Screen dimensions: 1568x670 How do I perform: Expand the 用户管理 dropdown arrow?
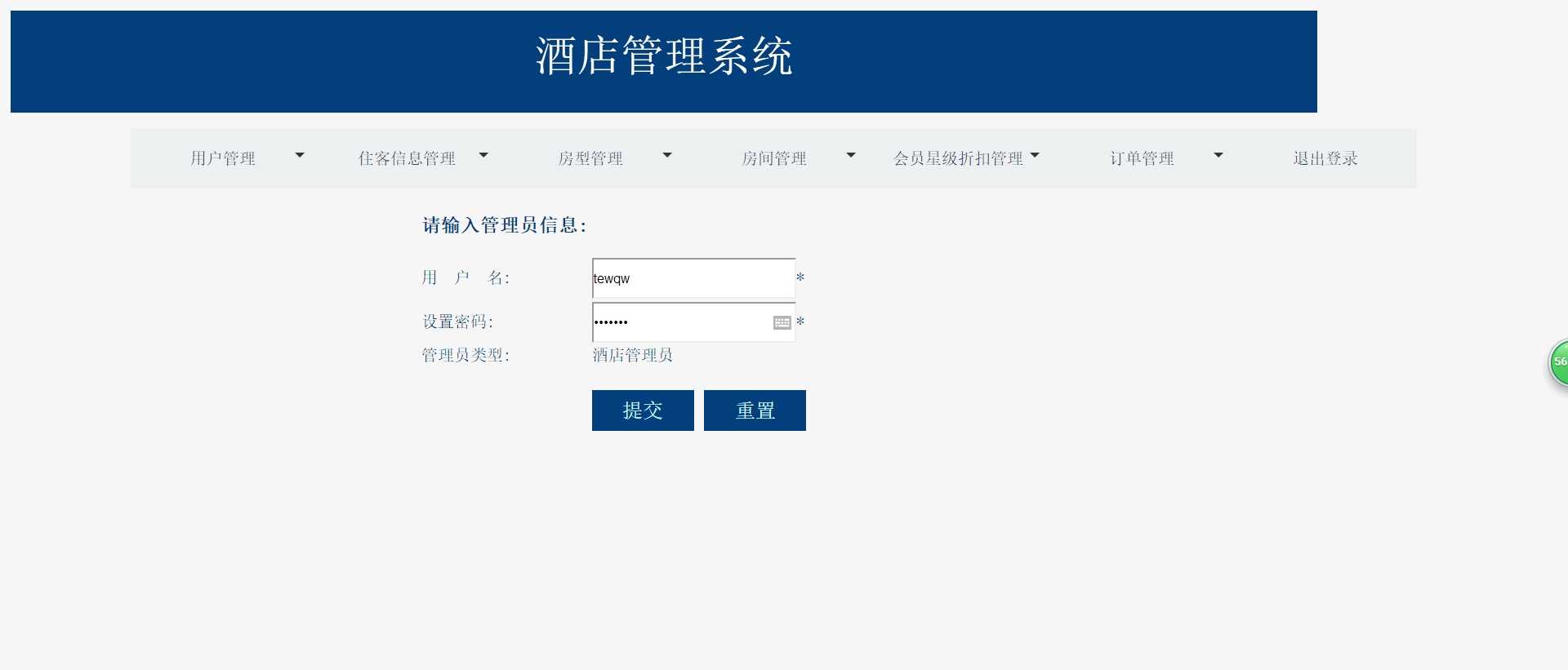[x=300, y=155]
